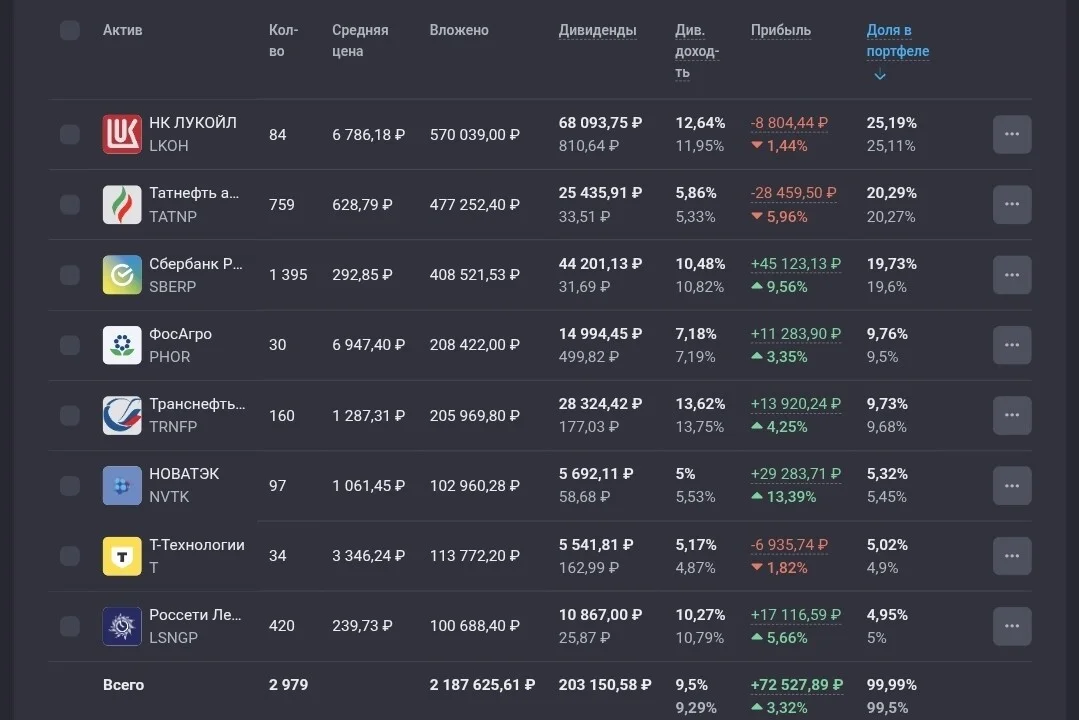Click Transneft profit value +13 920,24 ₽
1079x720 pixels.
click(x=795, y=404)
